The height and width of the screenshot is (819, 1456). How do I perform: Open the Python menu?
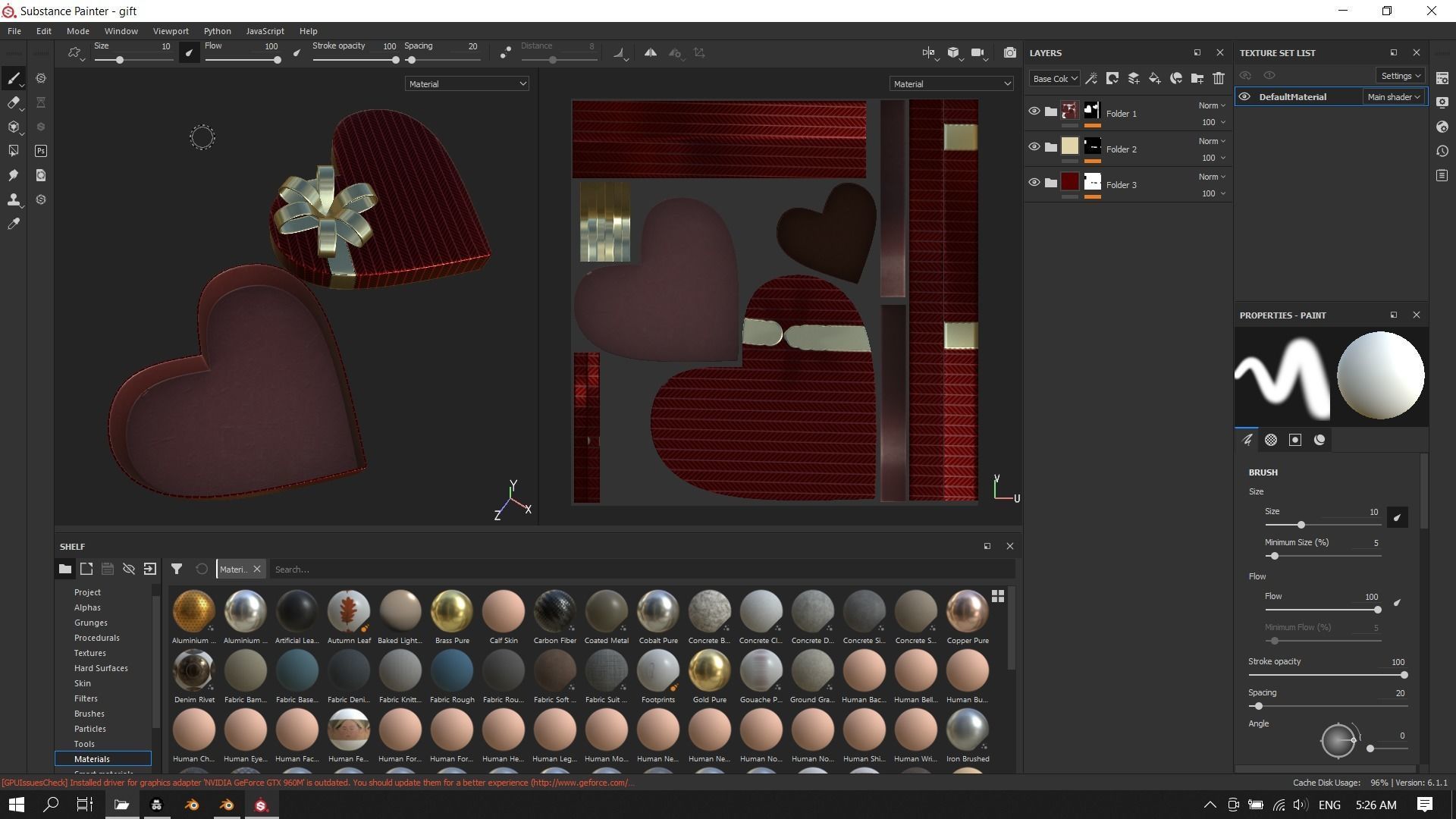(x=217, y=31)
